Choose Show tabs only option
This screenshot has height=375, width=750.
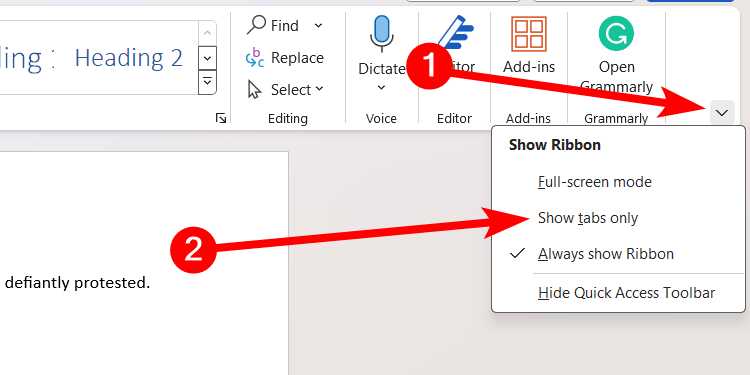(588, 218)
